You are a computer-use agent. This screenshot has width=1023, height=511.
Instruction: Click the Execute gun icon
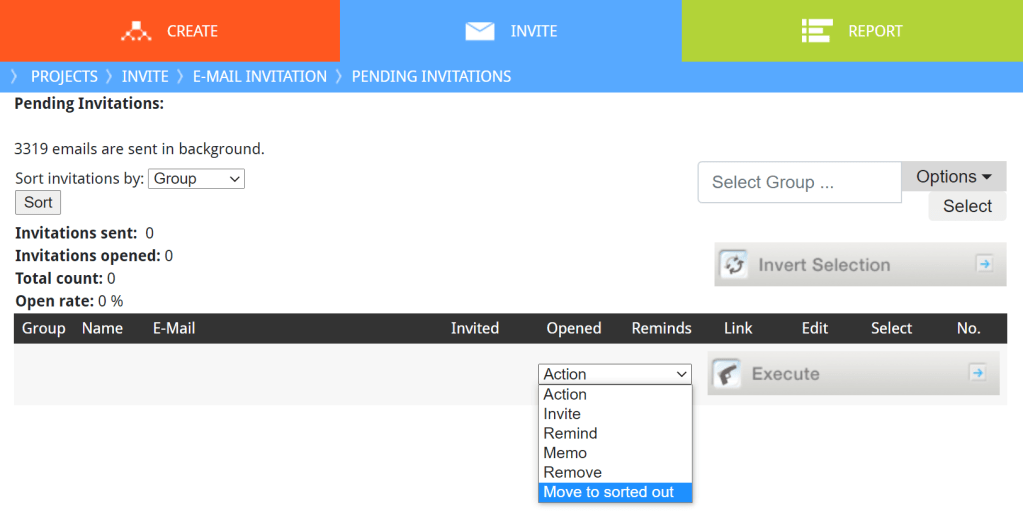[x=727, y=374]
